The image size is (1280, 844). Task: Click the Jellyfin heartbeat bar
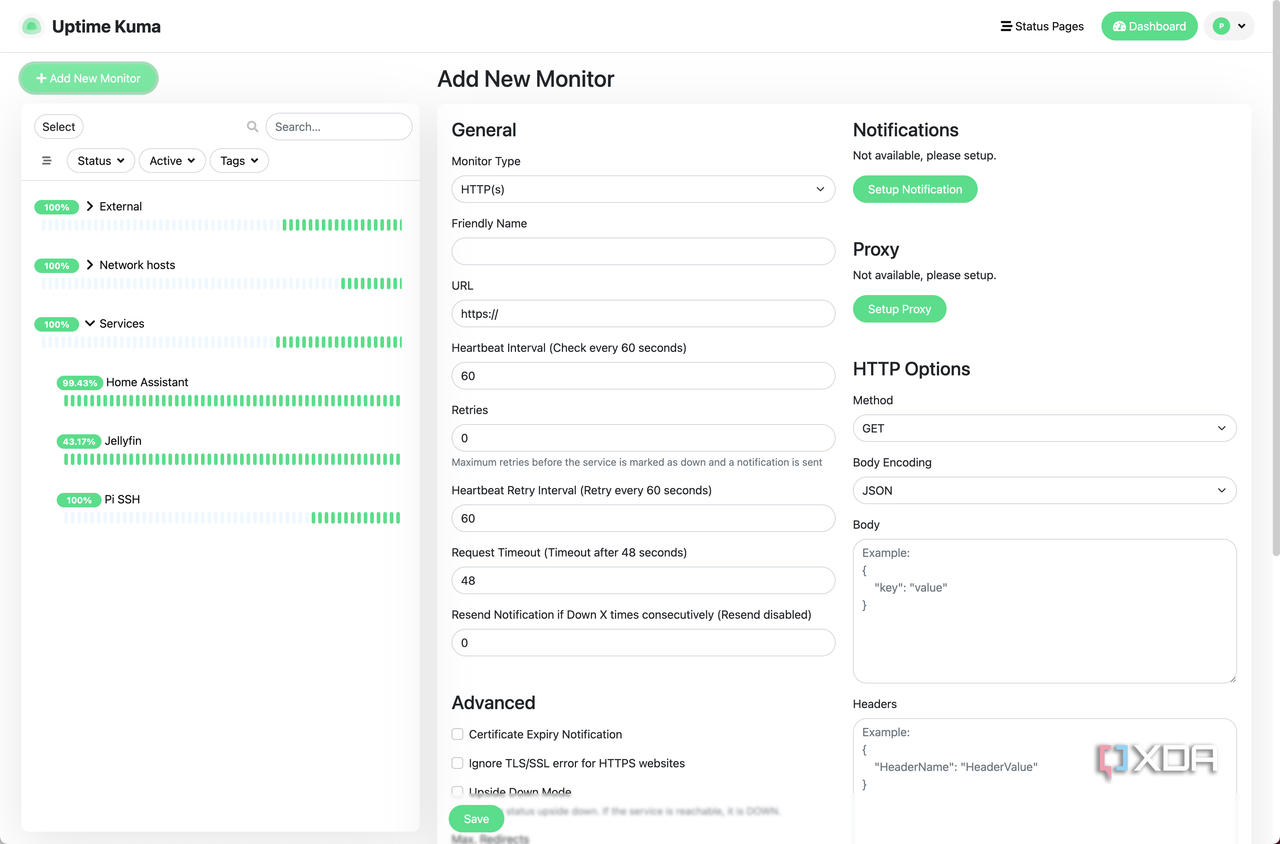click(x=232, y=460)
